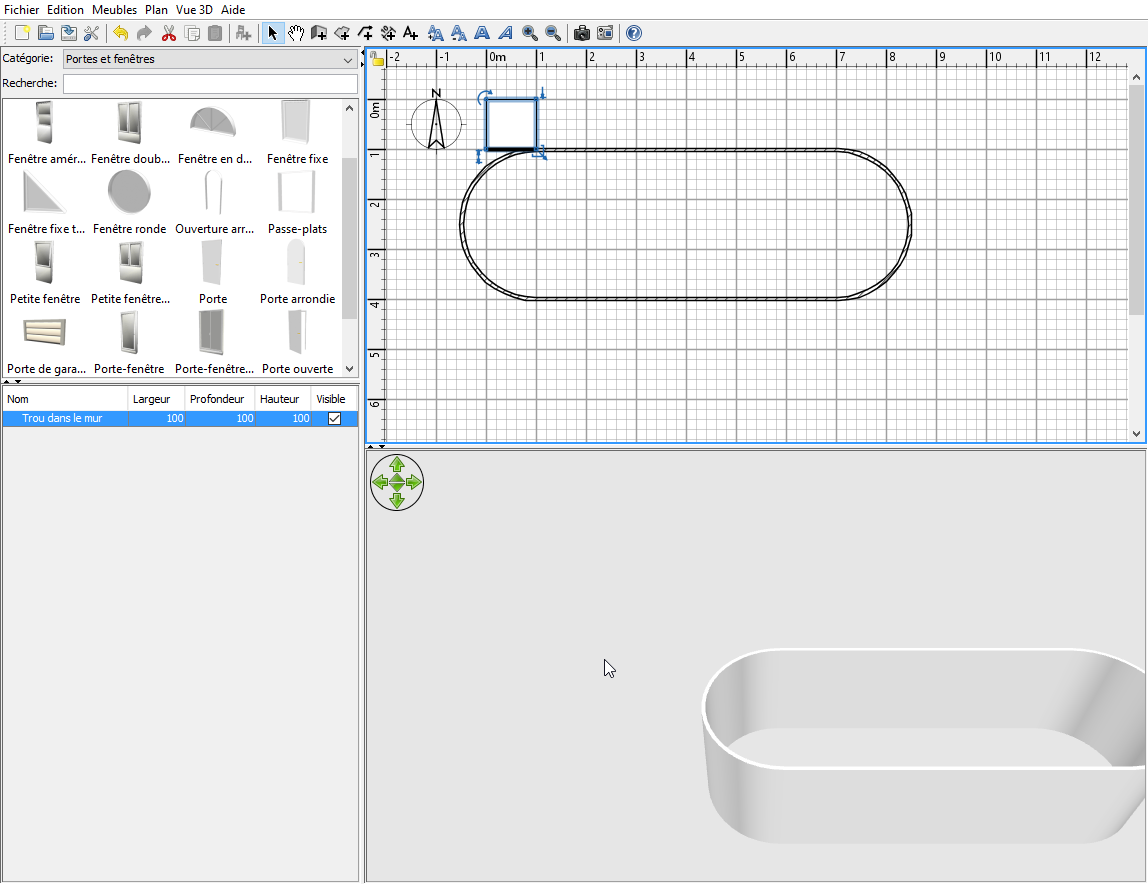Image resolution: width=1148 pixels, height=884 pixels.
Task: Toggle bold text style icon
Action: coord(482,33)
